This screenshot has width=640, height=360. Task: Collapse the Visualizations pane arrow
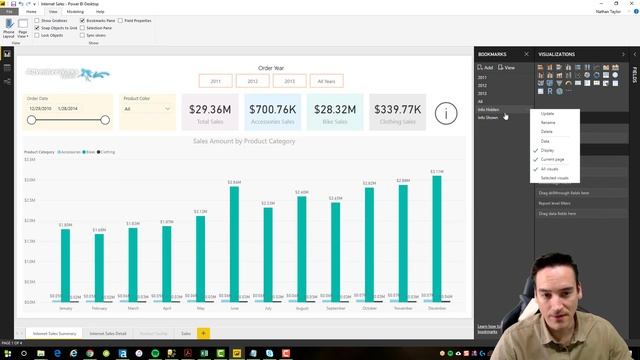[623, 54]
